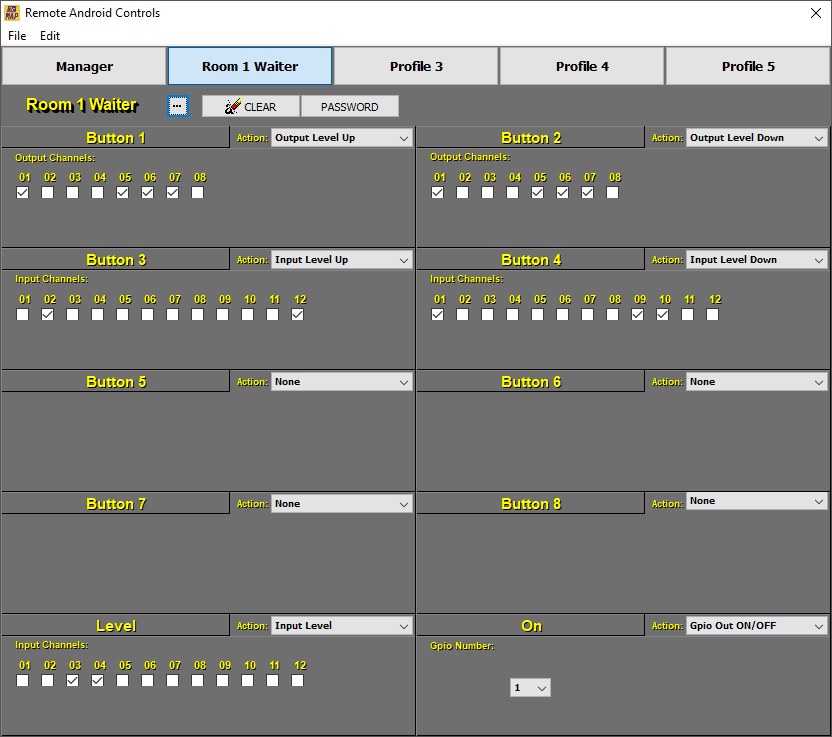Toggle Input Channel 03 in the Level section
Viewport: 832px width, 737px height.
pos(72,680)
